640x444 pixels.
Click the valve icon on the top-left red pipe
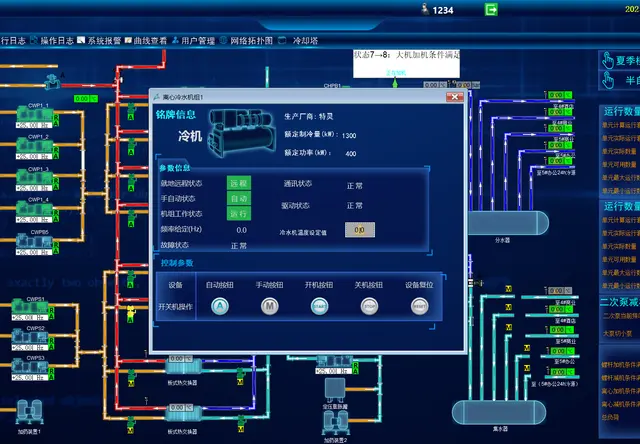tap(52, 82)
